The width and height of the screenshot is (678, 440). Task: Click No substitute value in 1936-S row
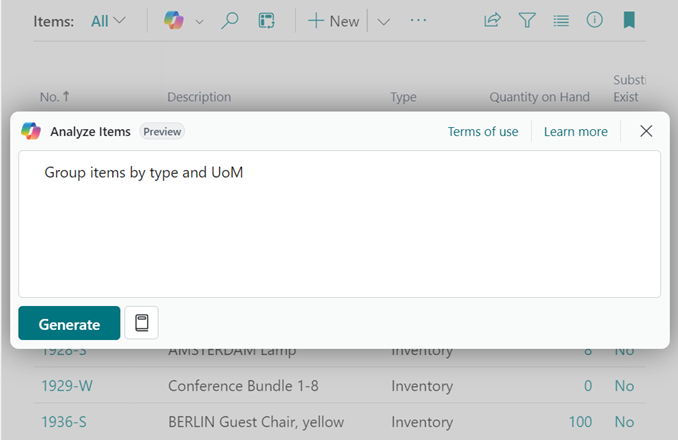624,422
